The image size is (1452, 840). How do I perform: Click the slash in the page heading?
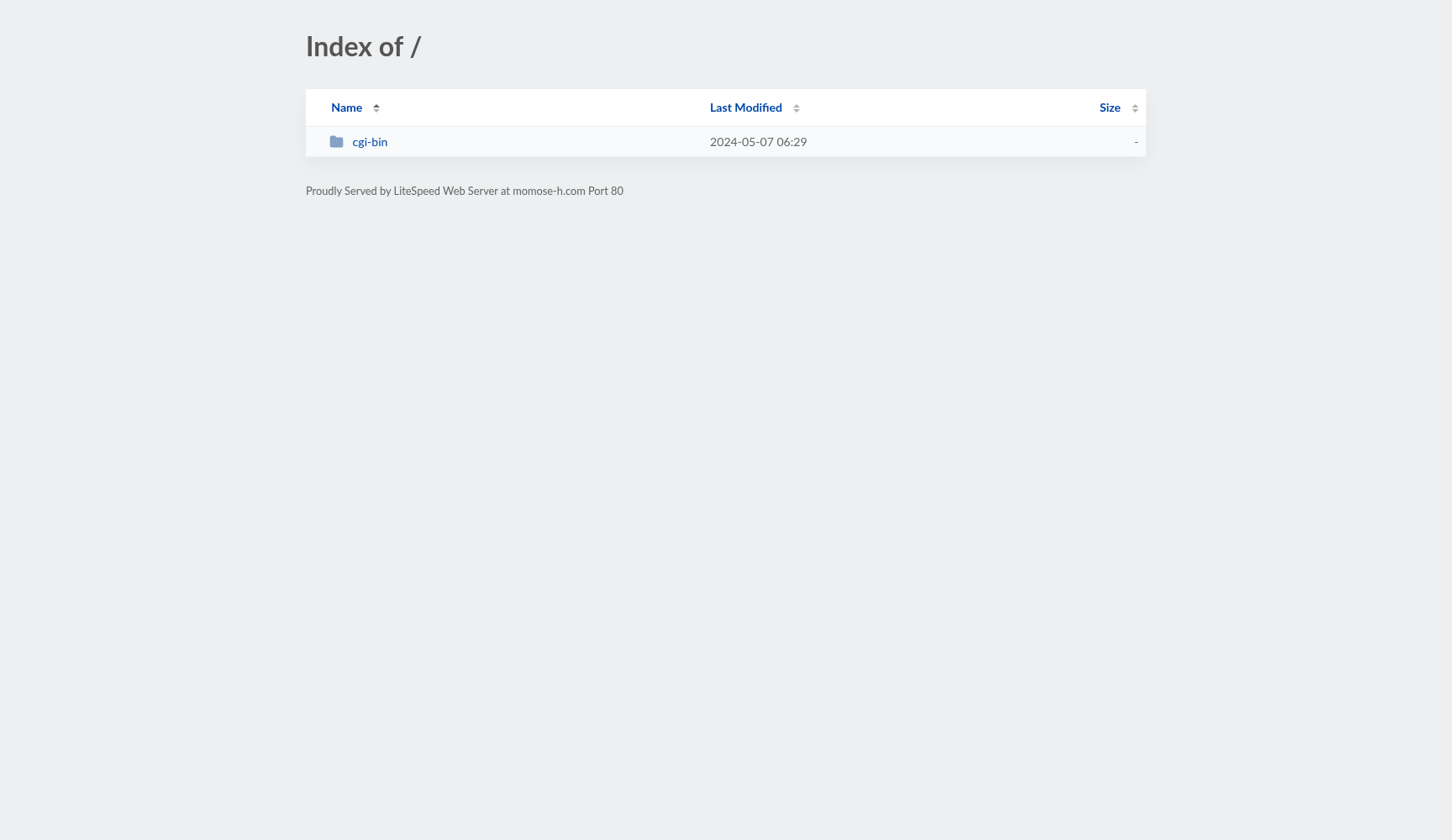pos(415,47)
